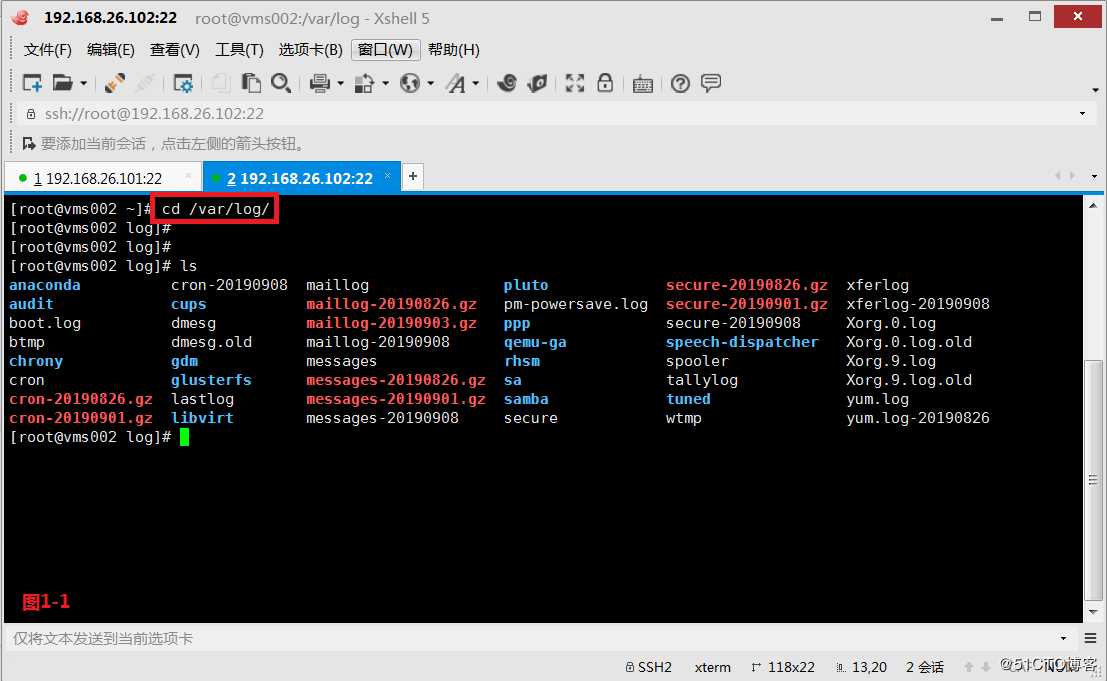Open the 帮助(H) menu

tap(453, 49)
